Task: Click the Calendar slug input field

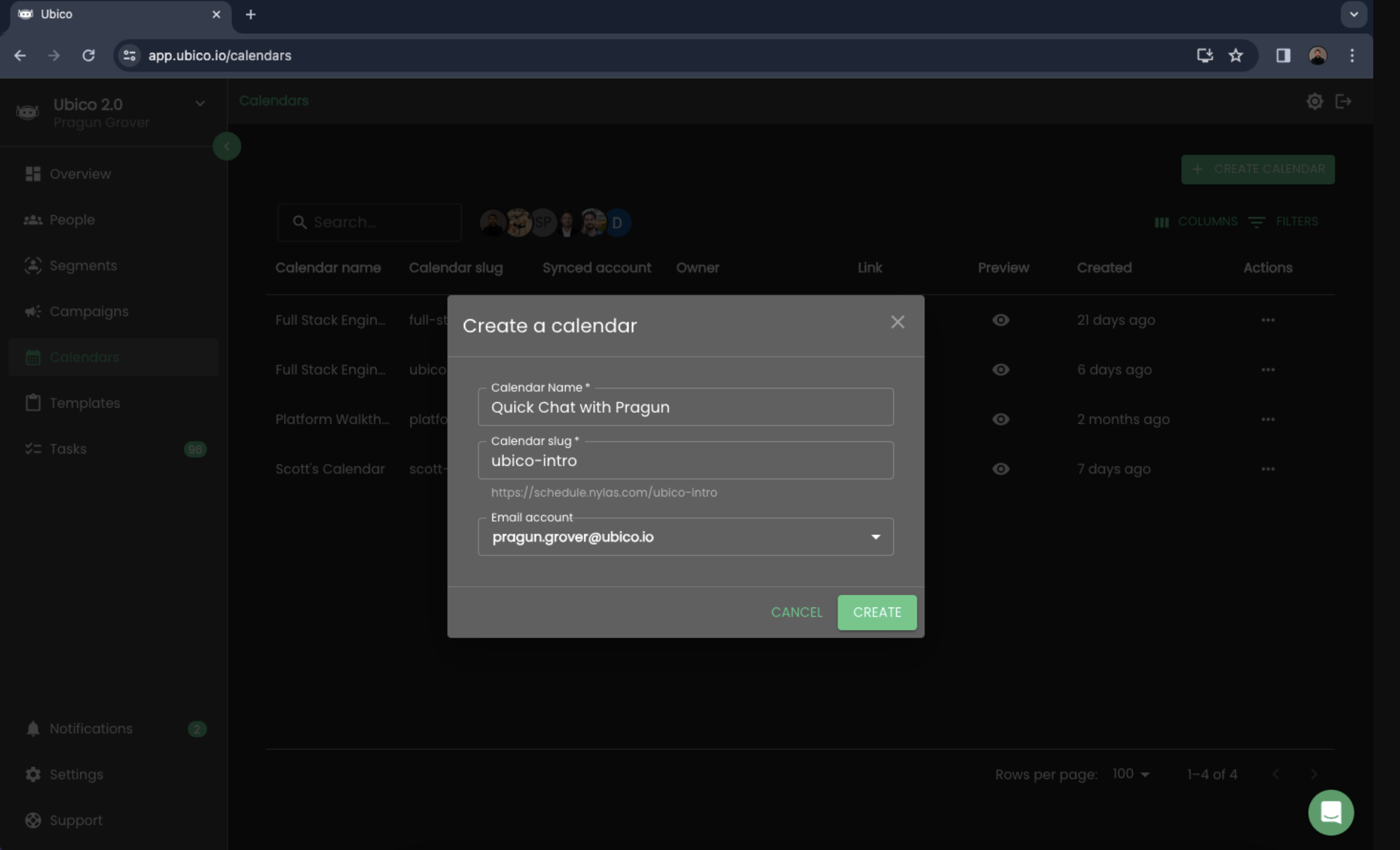Action: (685, 460)
